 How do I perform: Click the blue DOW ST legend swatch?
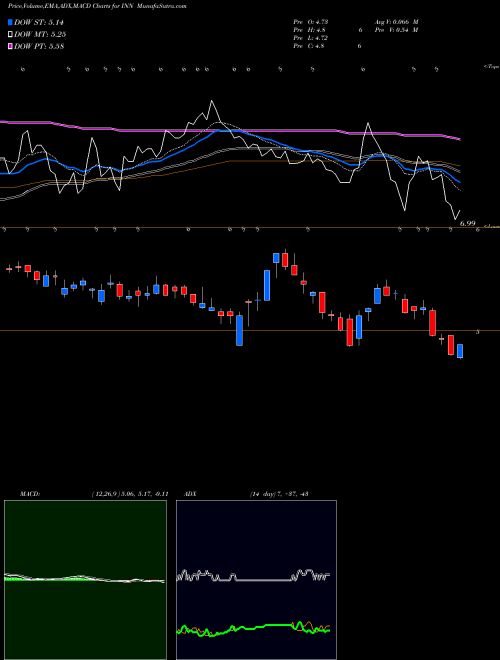click(x=11, y=22)
